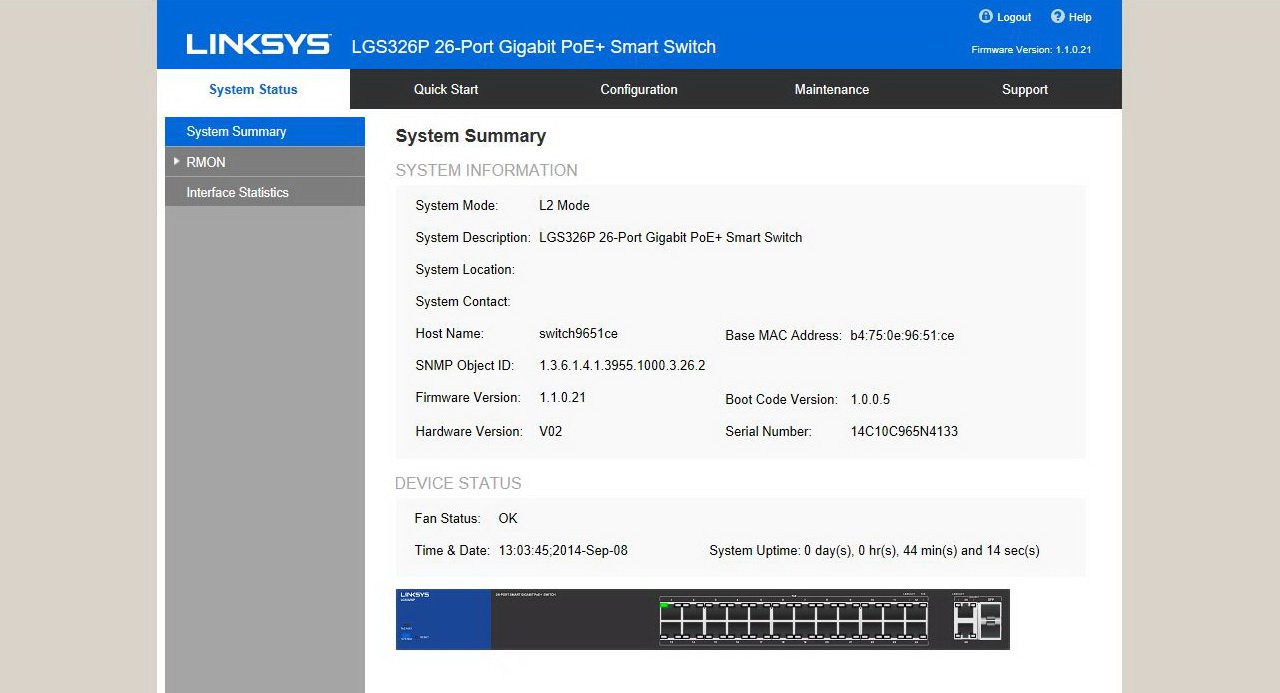This screenshot has width=1280, height=693.
Task: Click the LGS326P product title in header
Action: click(534, 47)
